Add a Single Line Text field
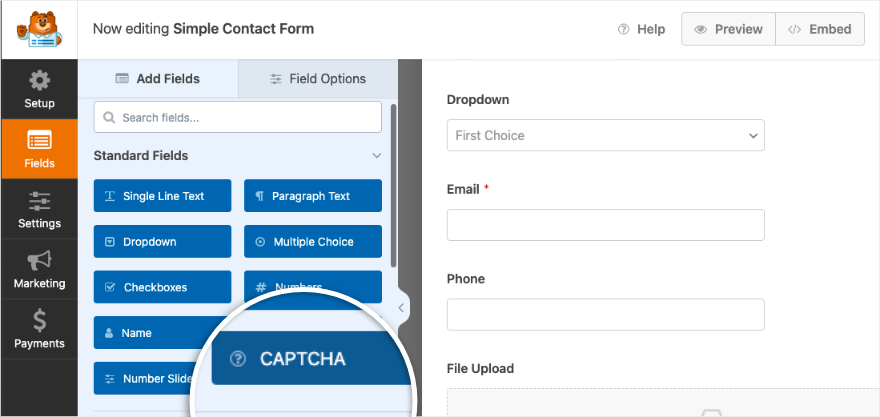Screen dimensions: 880x417 point(162,196)
